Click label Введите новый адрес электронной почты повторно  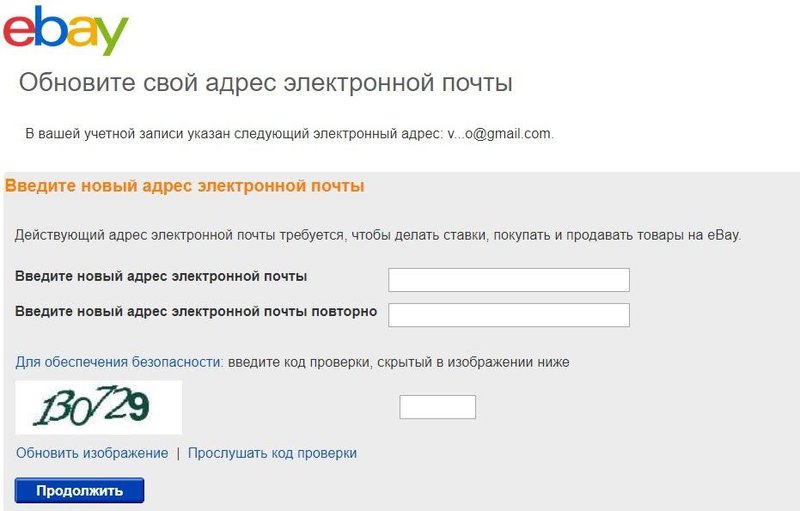(x=196, y=312)
